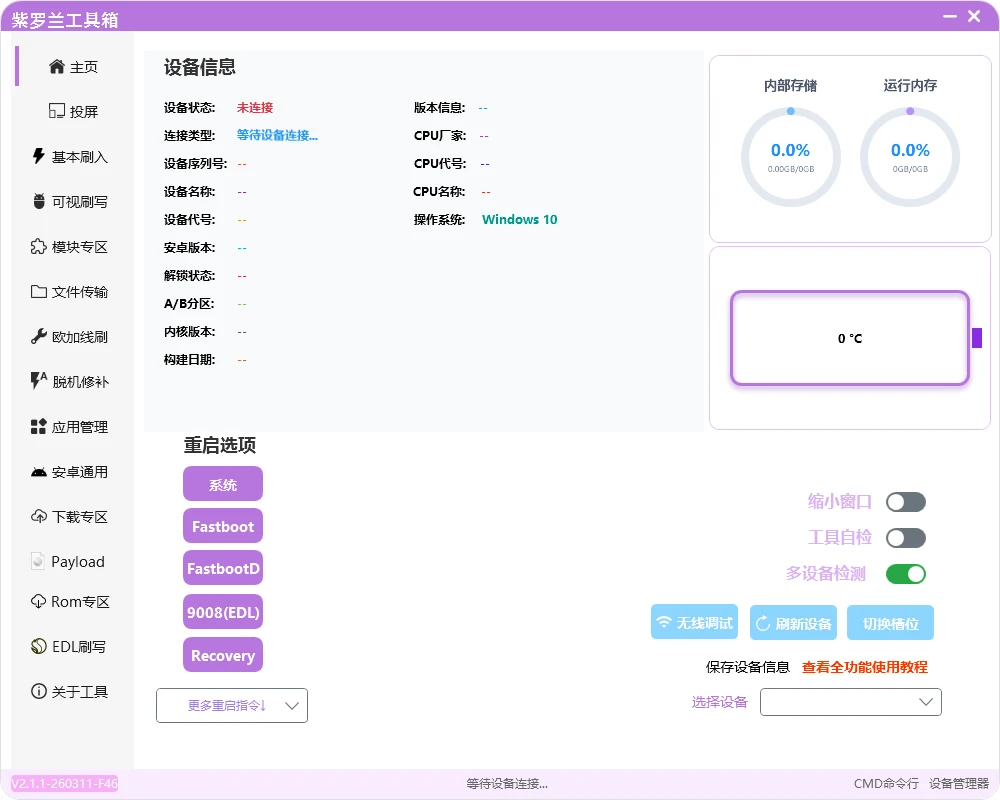Click the blue battery level indicator bar
This screenshot has height=800, width=1000.
tap(975, 338)
